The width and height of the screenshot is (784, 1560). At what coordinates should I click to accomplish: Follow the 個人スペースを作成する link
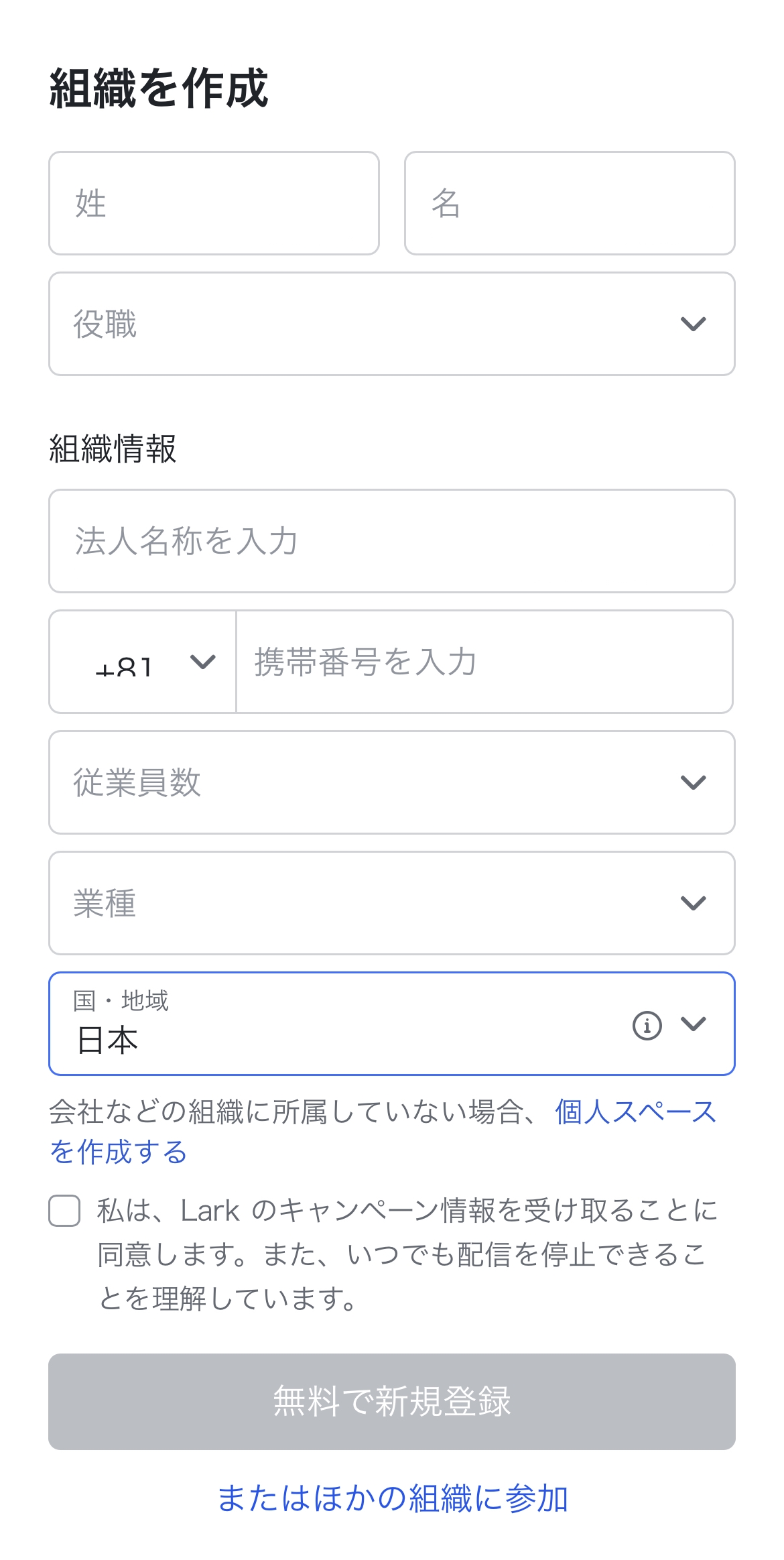point(635,1112)
